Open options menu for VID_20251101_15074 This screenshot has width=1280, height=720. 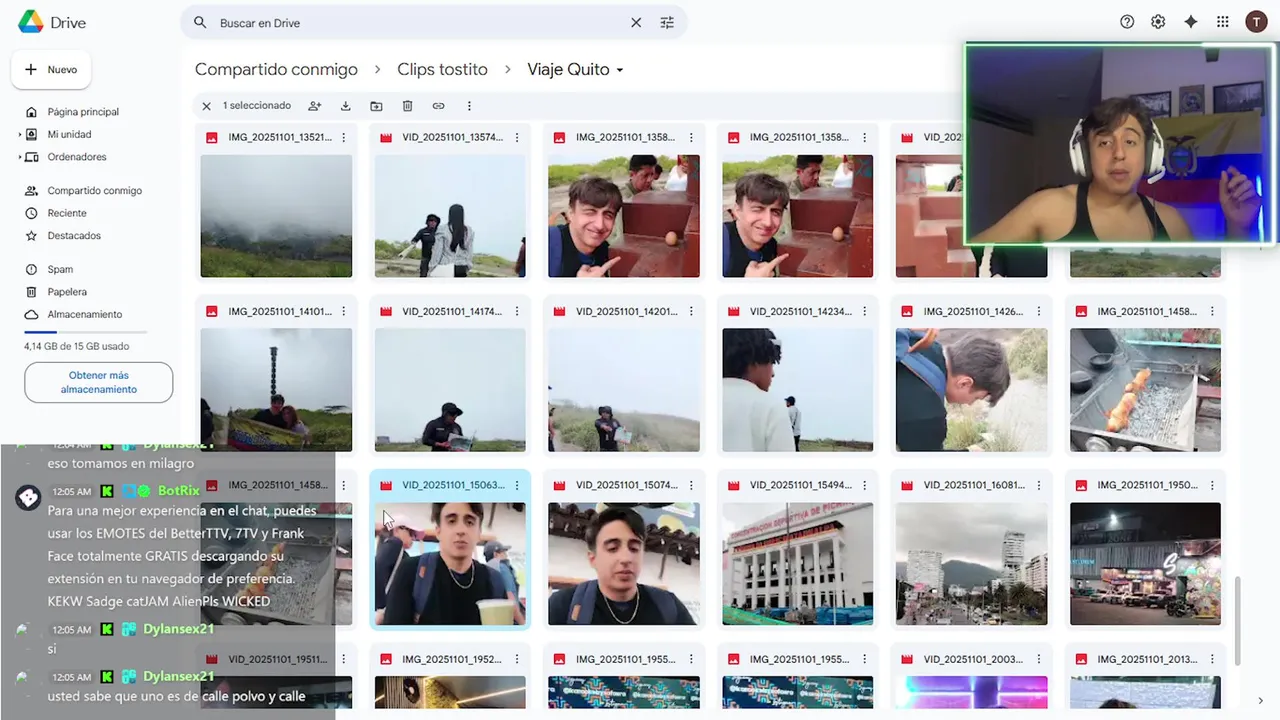(691, 486)
